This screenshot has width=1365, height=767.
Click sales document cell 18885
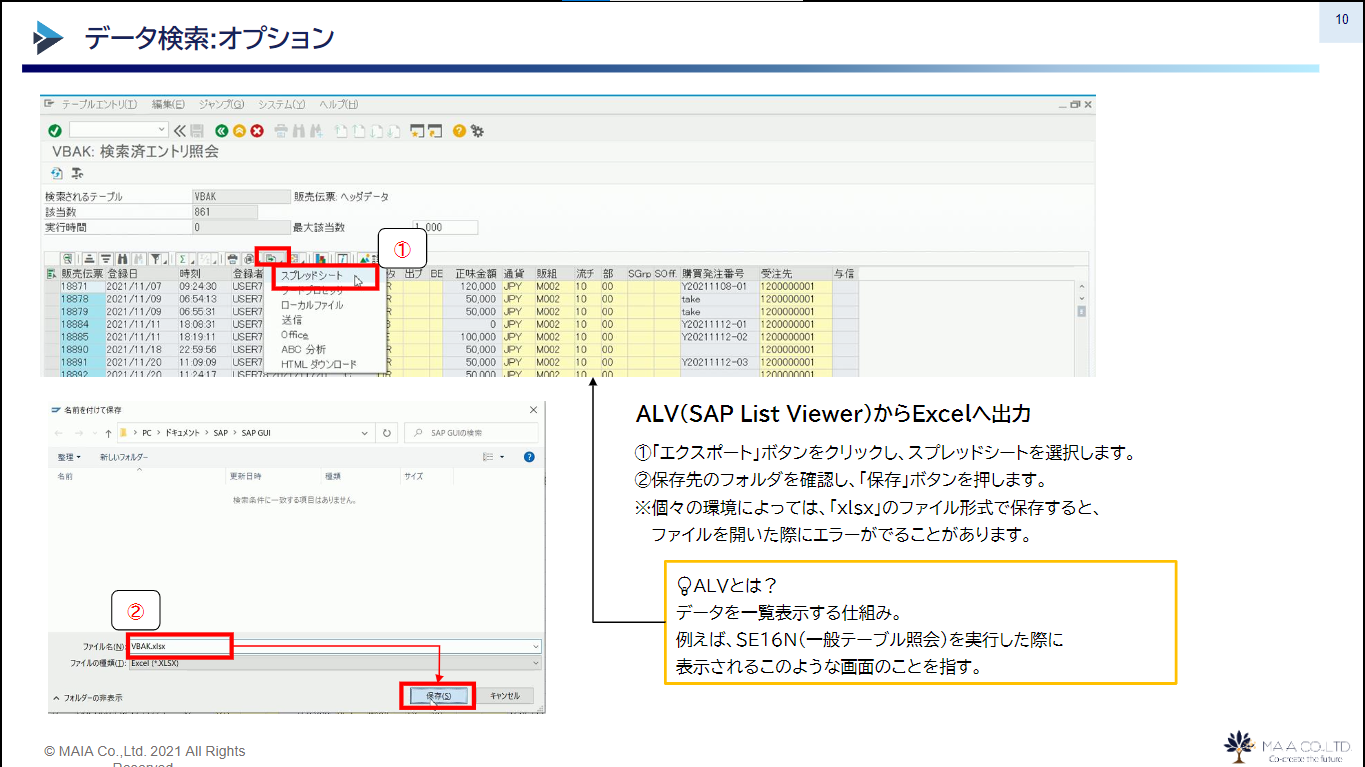click(x=81, y=337)
